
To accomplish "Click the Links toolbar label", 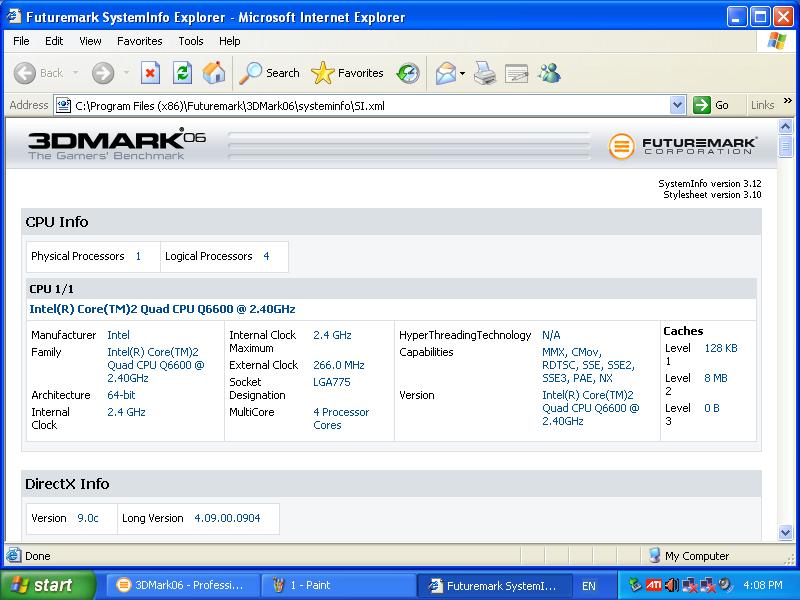I will point(762,105).
